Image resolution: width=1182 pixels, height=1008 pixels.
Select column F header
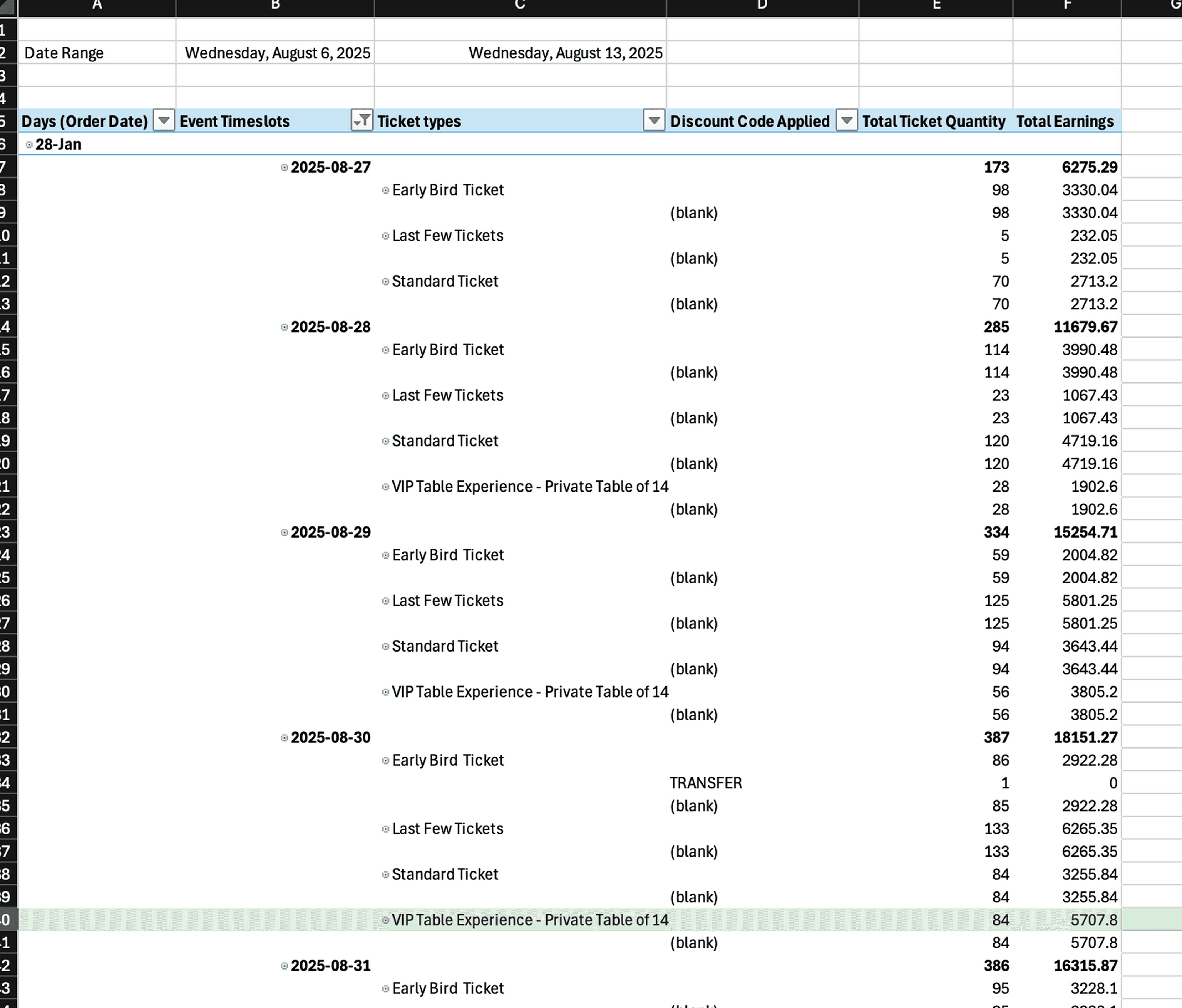pyautogui.click(x=1067, y=6)
